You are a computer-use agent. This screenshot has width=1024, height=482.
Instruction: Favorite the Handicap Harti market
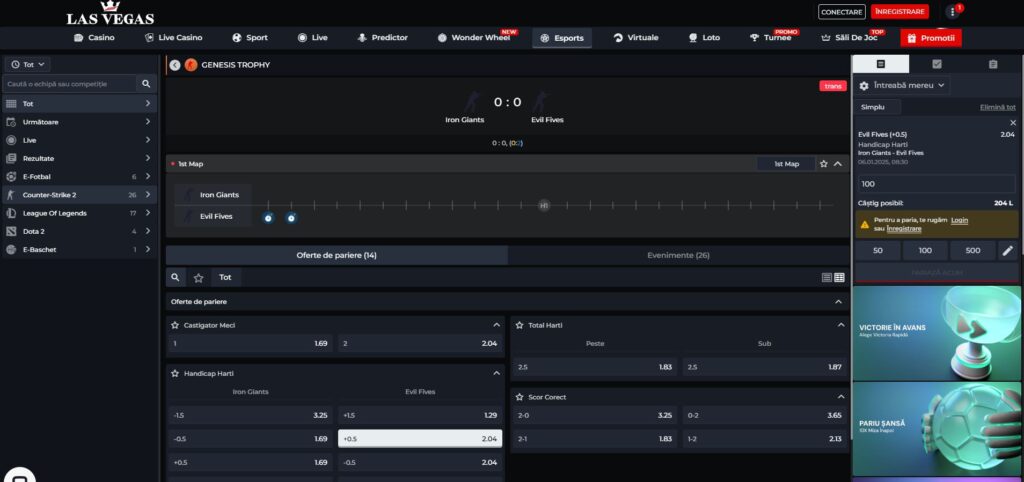click(175, 374)
